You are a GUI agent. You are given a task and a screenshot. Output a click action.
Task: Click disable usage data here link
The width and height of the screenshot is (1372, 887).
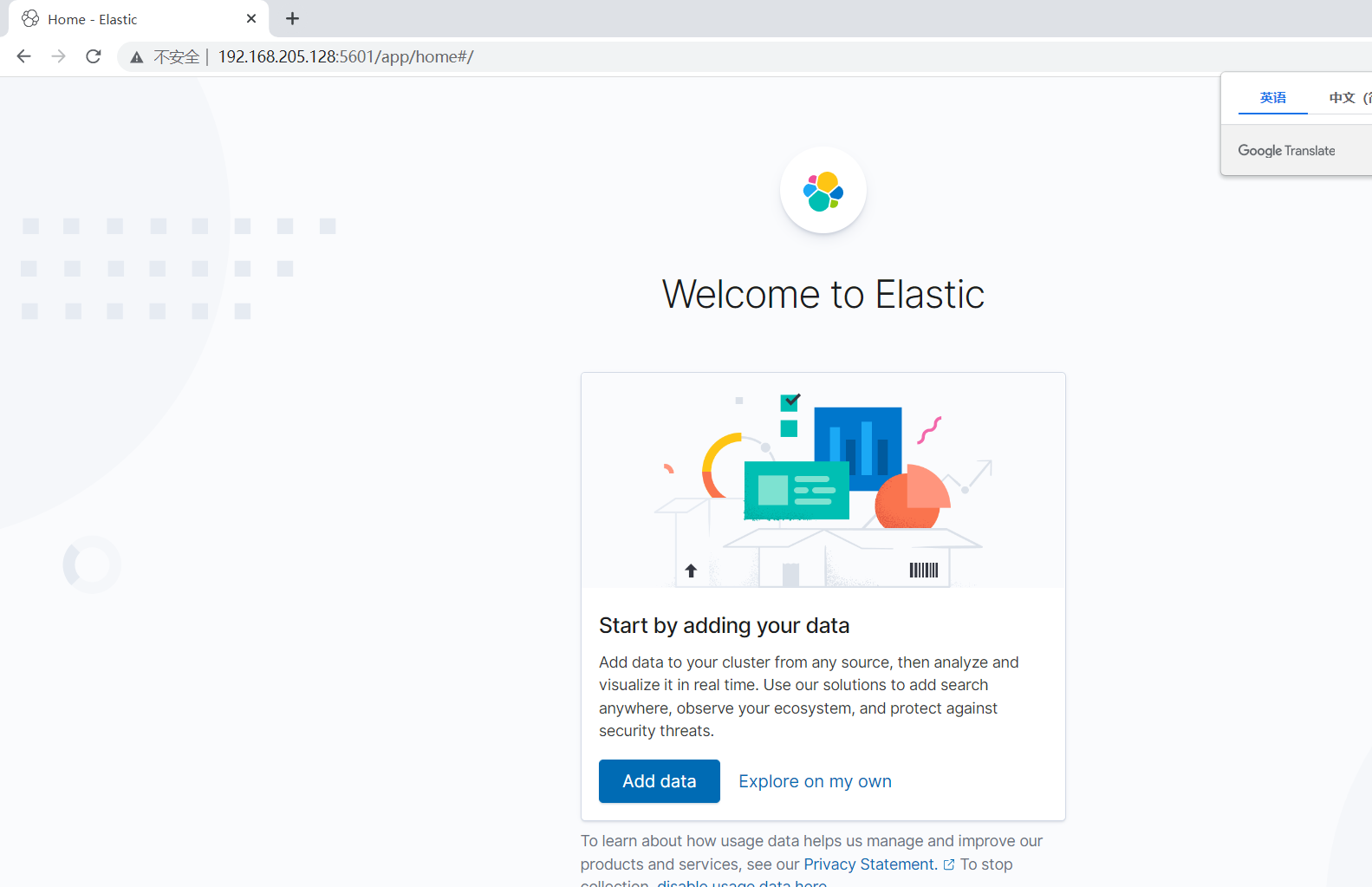click(742, 884)
